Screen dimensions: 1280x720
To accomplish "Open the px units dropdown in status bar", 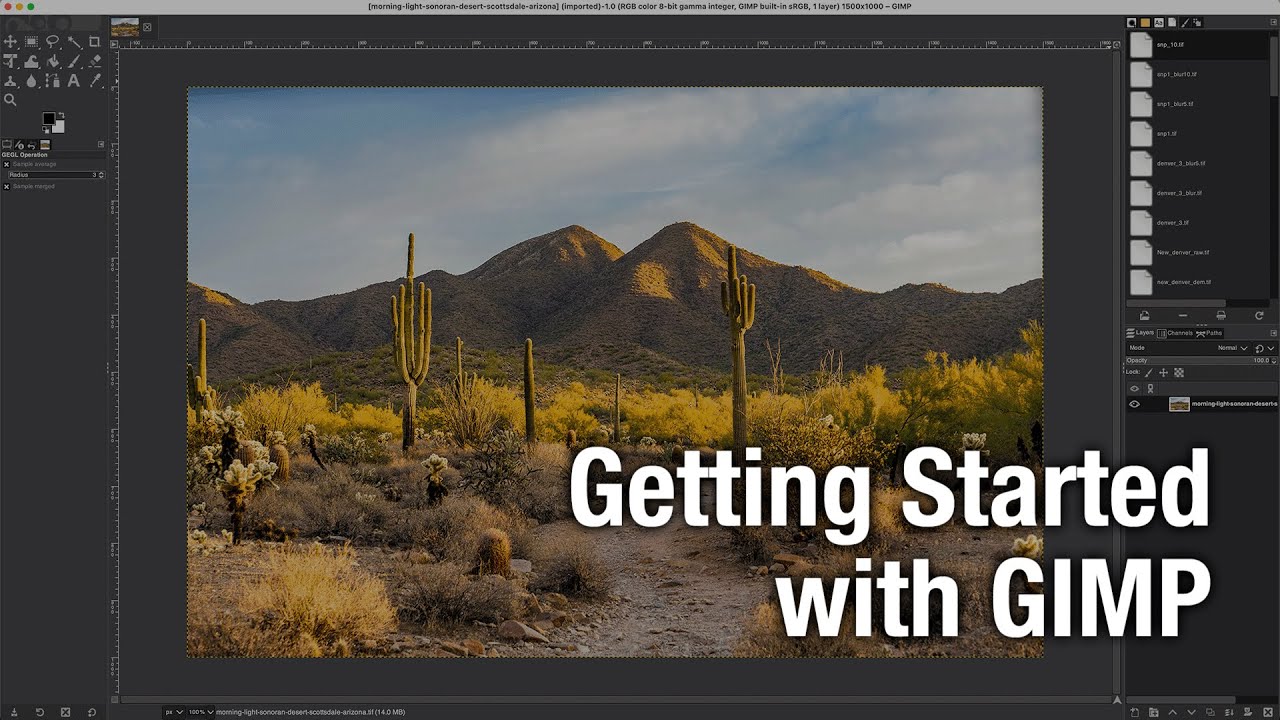I will click(x=174, y=712).
